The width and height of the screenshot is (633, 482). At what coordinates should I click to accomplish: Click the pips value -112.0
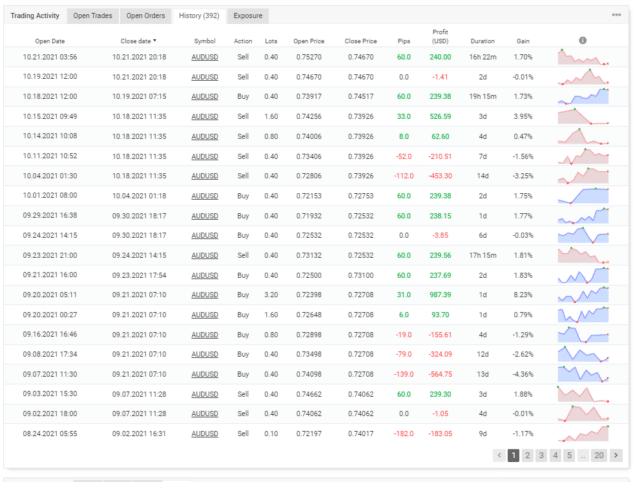click(404, 176)
